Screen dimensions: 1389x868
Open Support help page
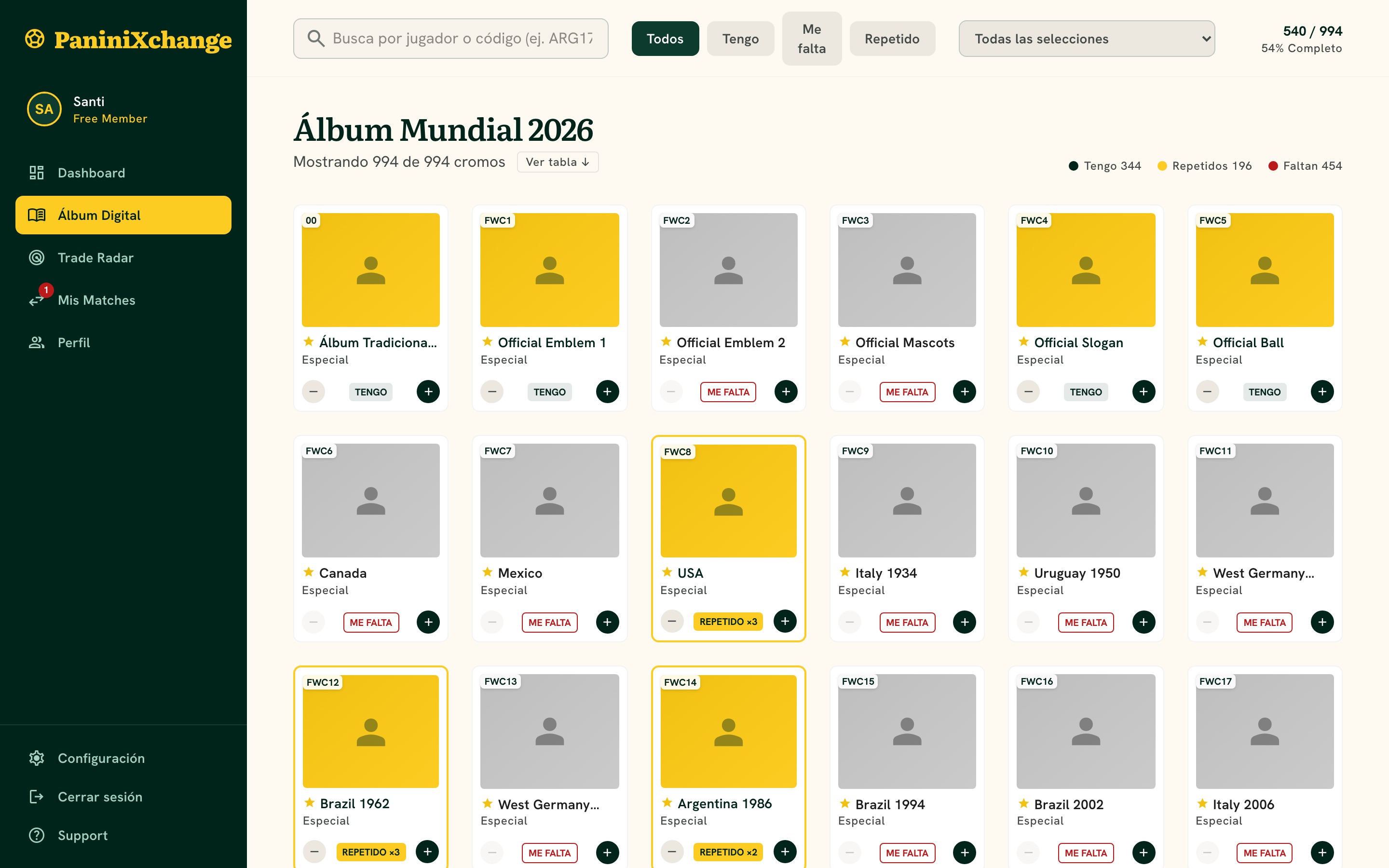[123, 835]
